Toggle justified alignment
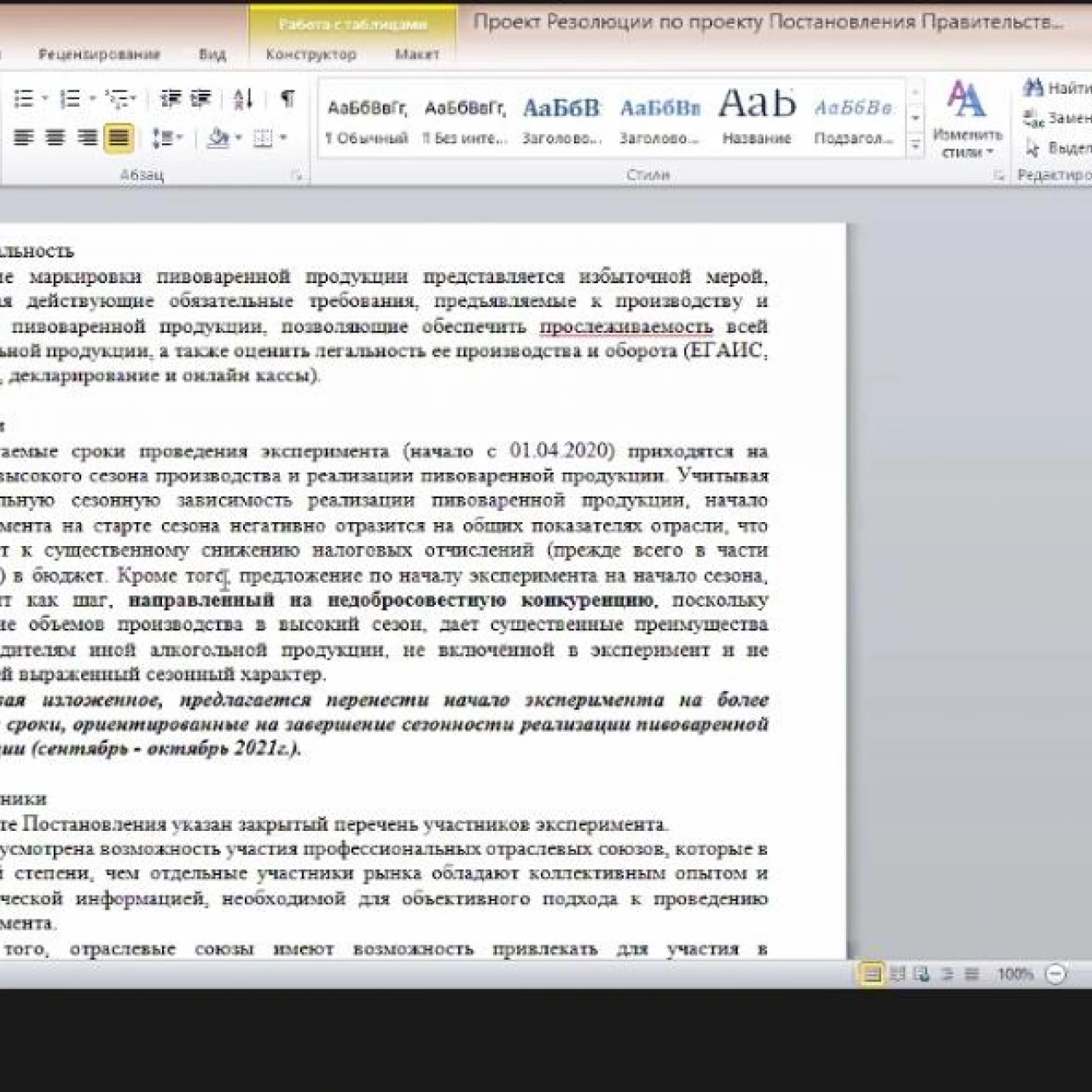1092x1092 pixels. tap(119, 137)
